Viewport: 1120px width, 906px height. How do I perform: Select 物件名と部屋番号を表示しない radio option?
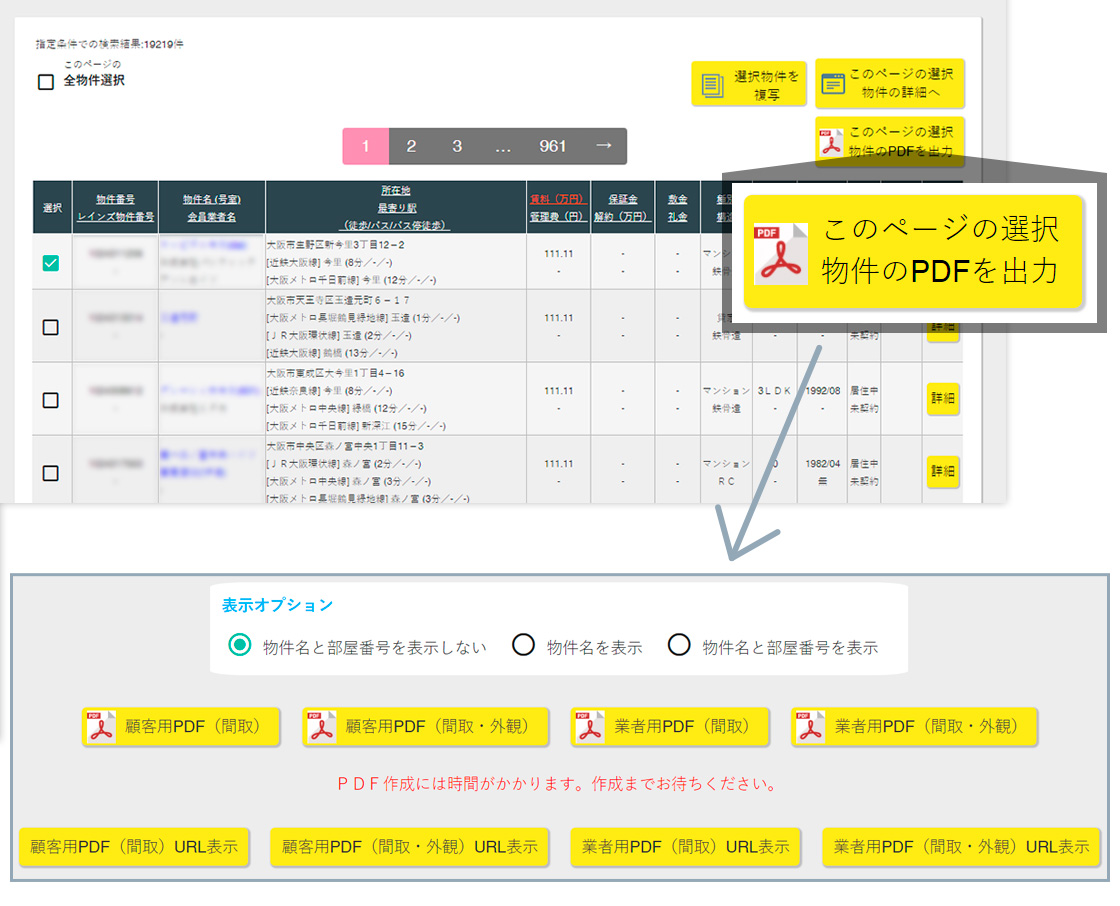coord(240,645)
